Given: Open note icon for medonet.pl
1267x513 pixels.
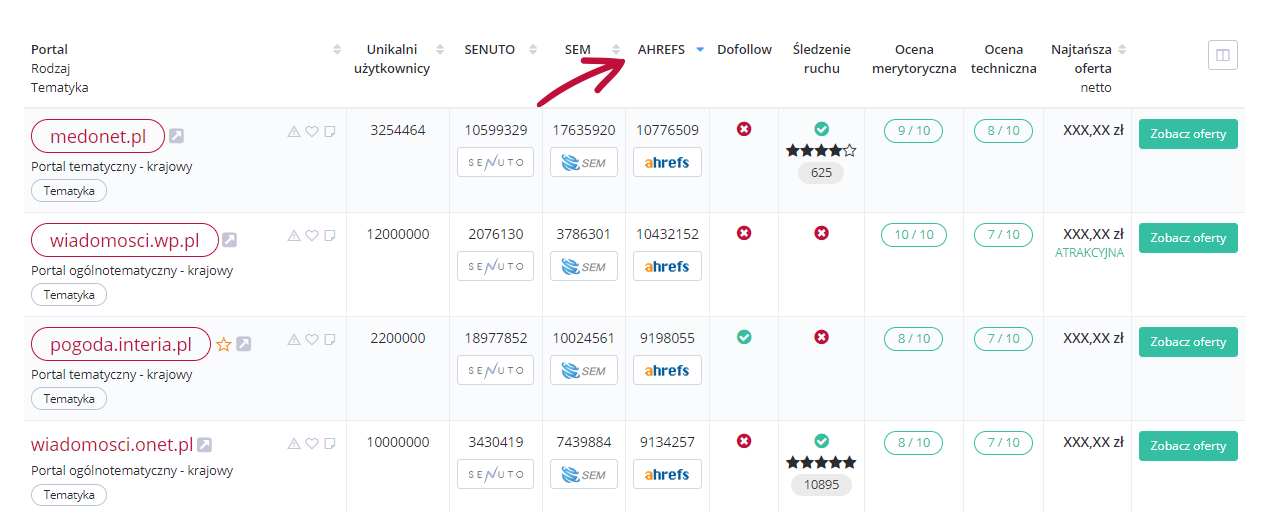Looking at the screenshot, I should (x=330, y=131).
